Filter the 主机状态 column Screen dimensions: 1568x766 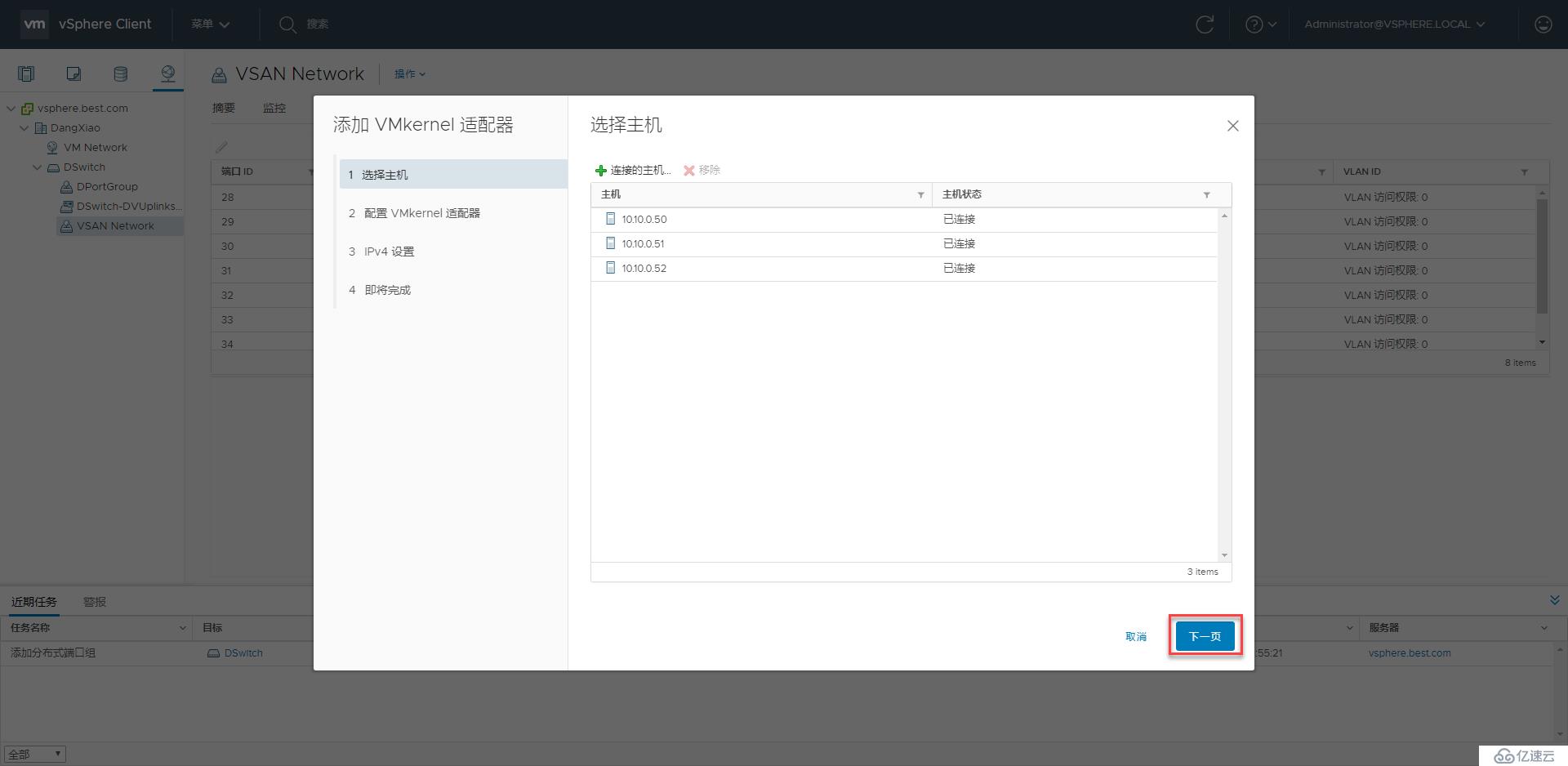1206,195
